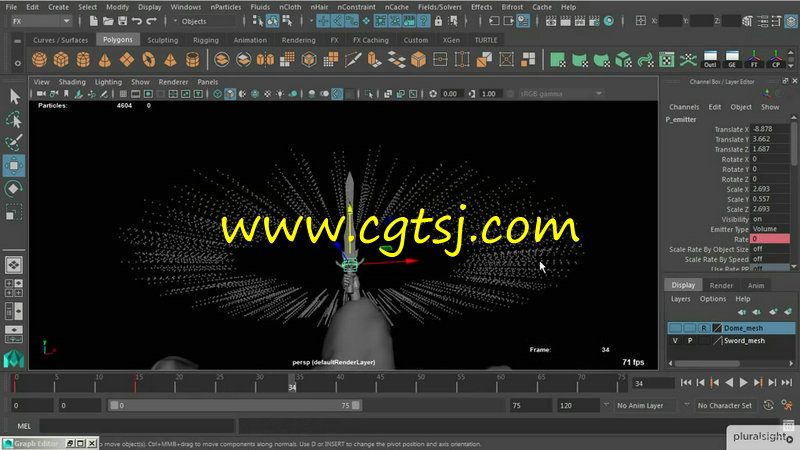Activate the Lasso Select tool
The width and height of the screenshot is (800, 450).
coord(14,119)
